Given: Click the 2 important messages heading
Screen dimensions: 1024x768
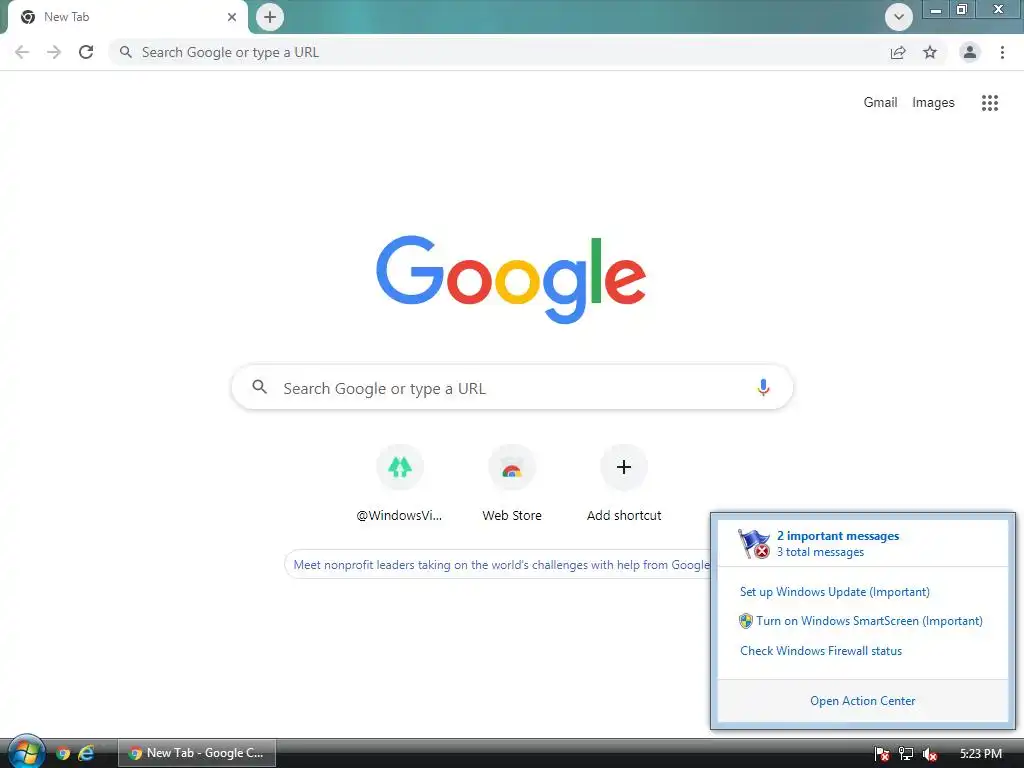Looking at the screenshot, I should click(838, 536).
